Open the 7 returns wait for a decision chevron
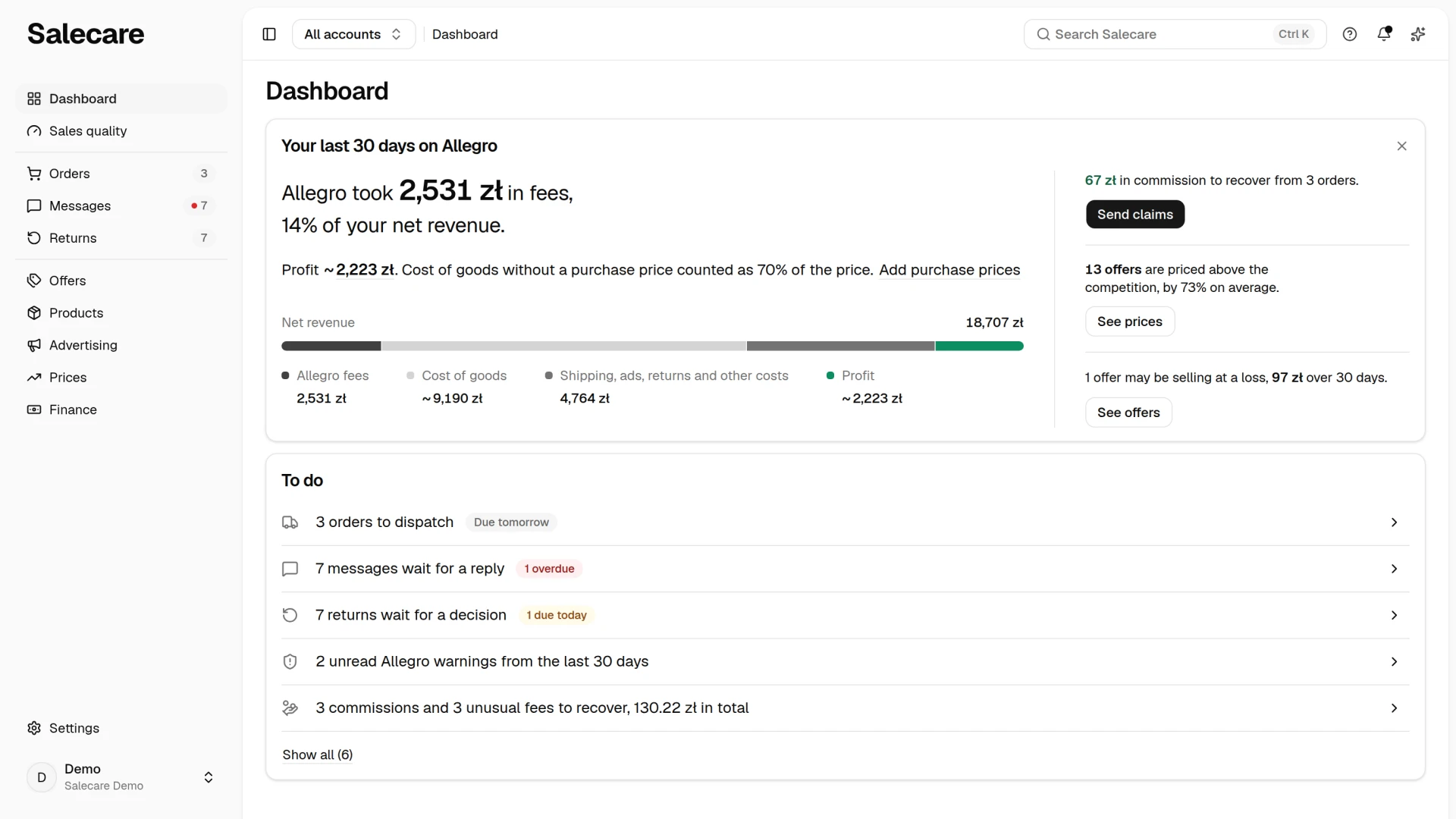The width and height of the screenshot is (1456, 819). click(1394, 615)
